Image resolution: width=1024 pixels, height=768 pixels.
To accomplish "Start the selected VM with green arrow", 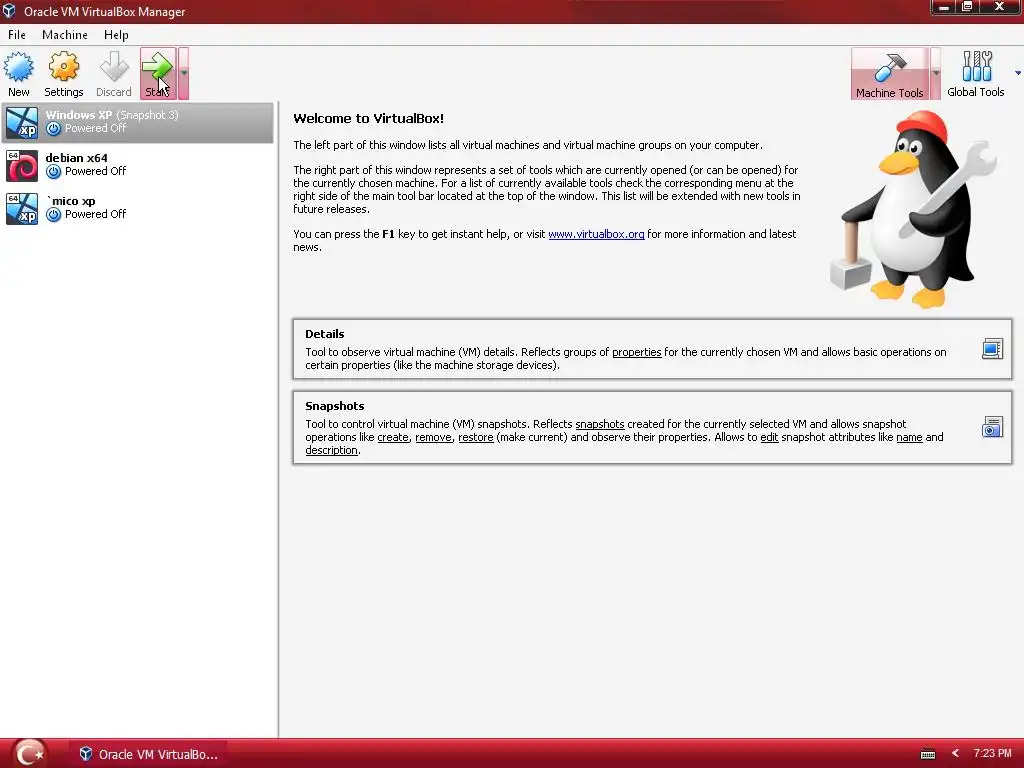I will pos(157,73).
